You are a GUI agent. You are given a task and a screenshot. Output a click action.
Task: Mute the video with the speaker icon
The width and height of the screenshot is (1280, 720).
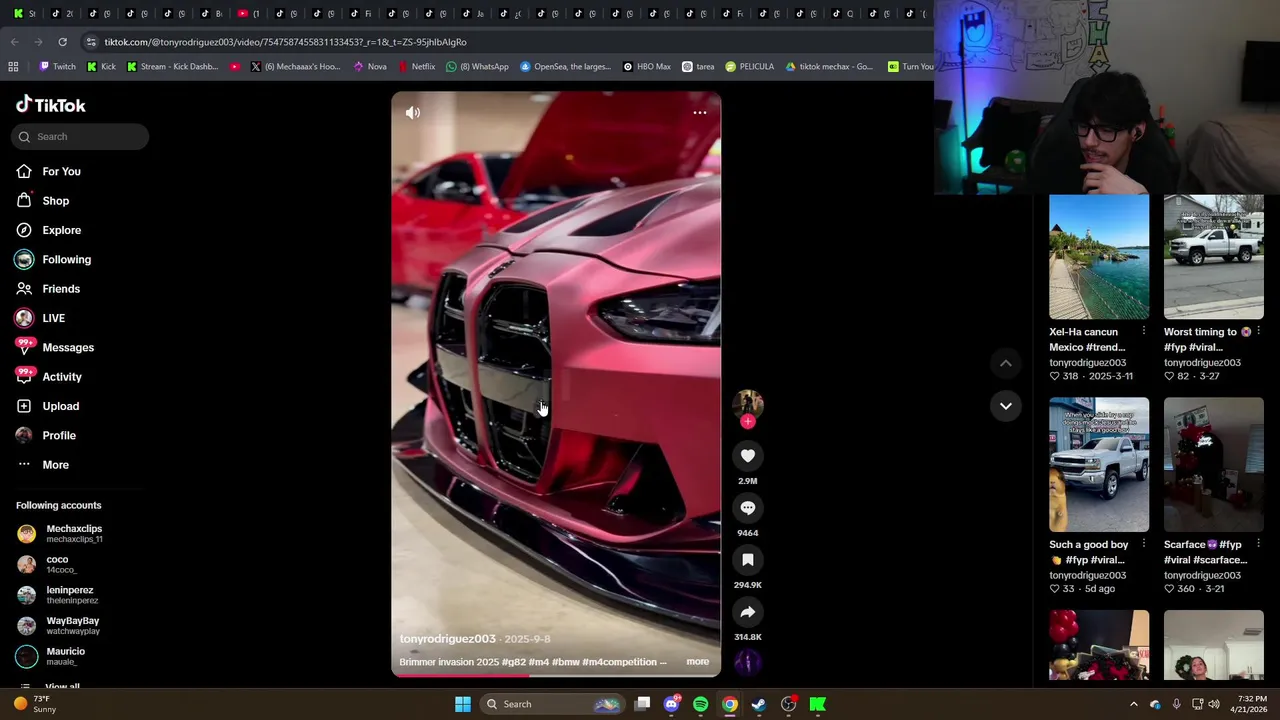tap(413, 113)
